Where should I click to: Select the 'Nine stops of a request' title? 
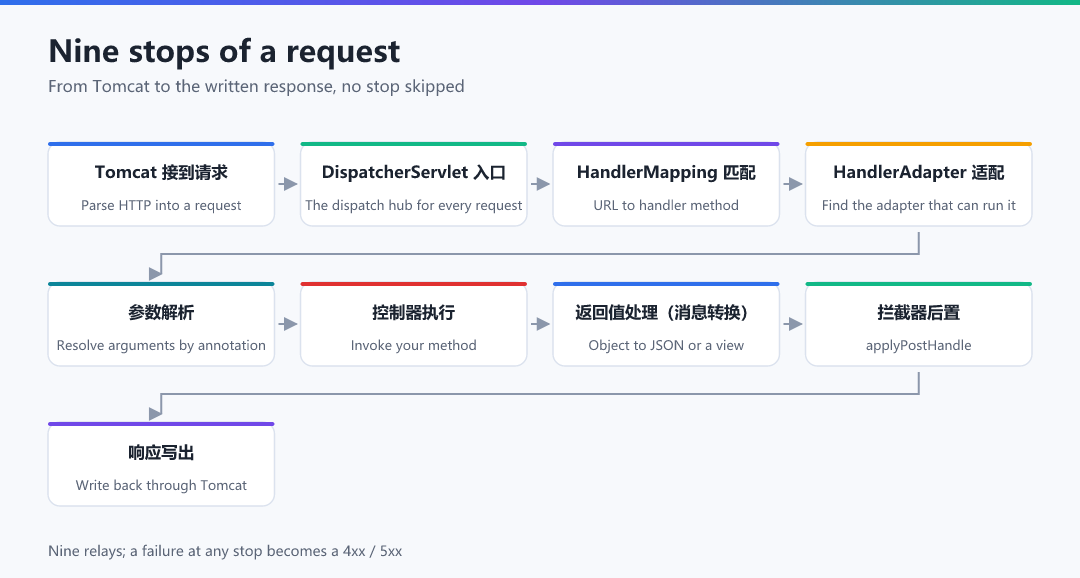tap(224, 52)
